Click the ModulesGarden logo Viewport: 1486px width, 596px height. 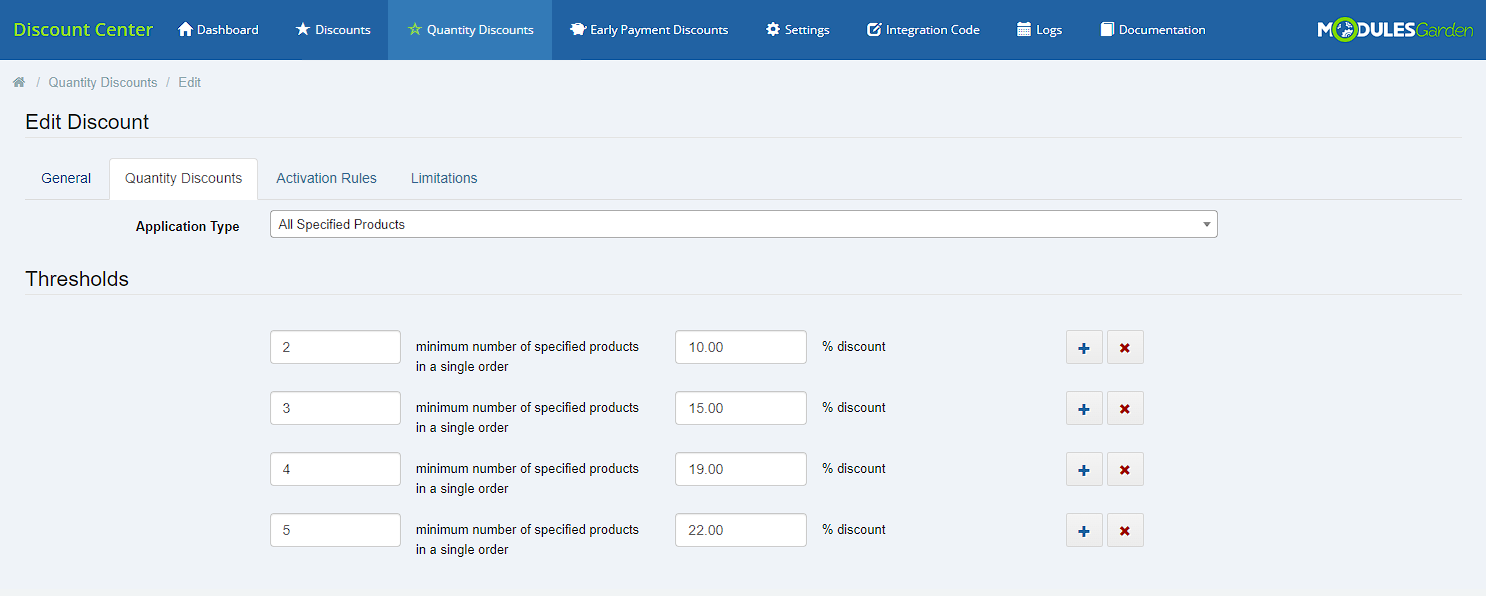1395,30
